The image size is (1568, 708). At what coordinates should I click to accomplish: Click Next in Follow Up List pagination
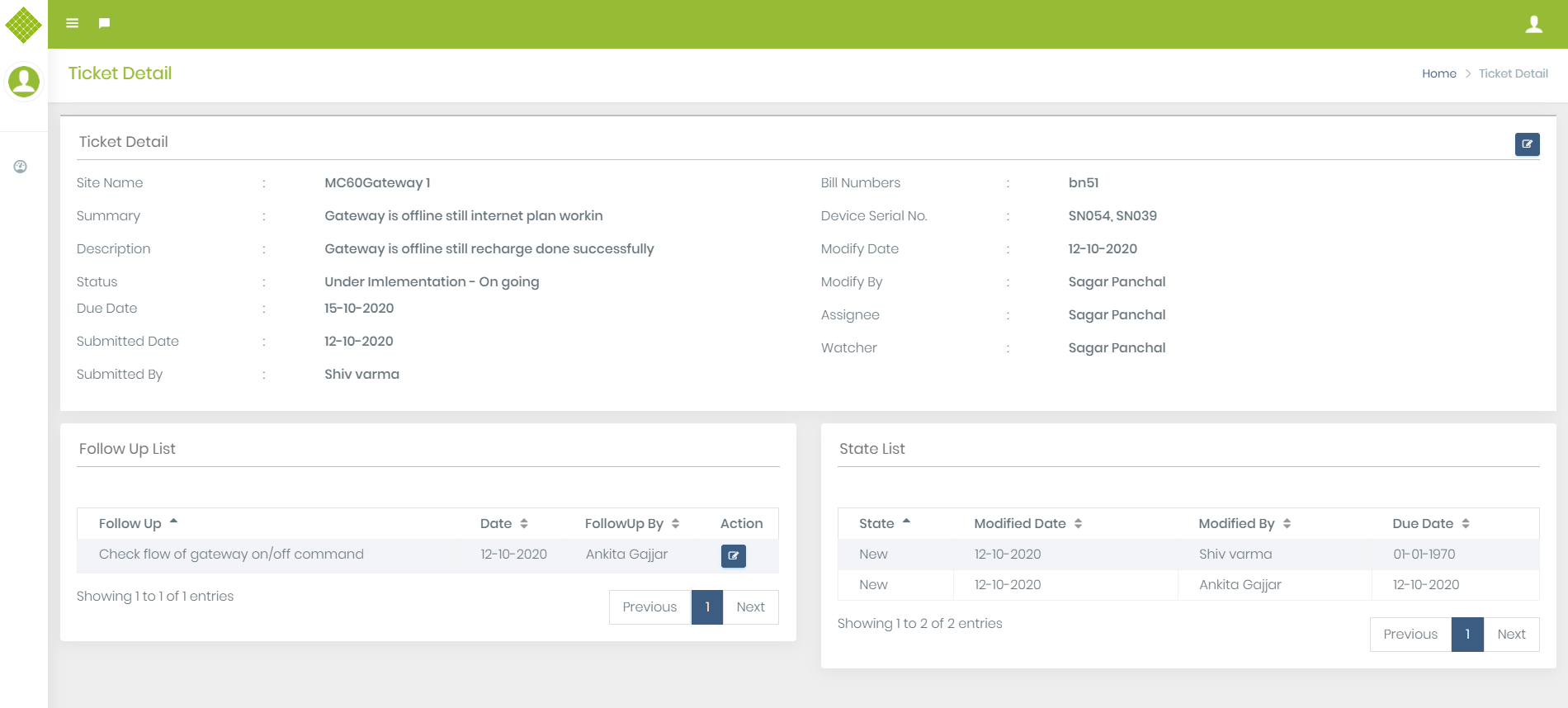point(750,607)
